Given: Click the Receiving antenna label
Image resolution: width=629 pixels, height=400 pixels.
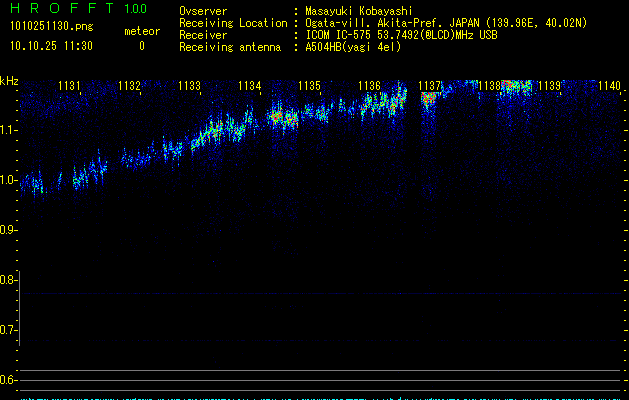Looking at the screenshot, I should click(230, 47).
